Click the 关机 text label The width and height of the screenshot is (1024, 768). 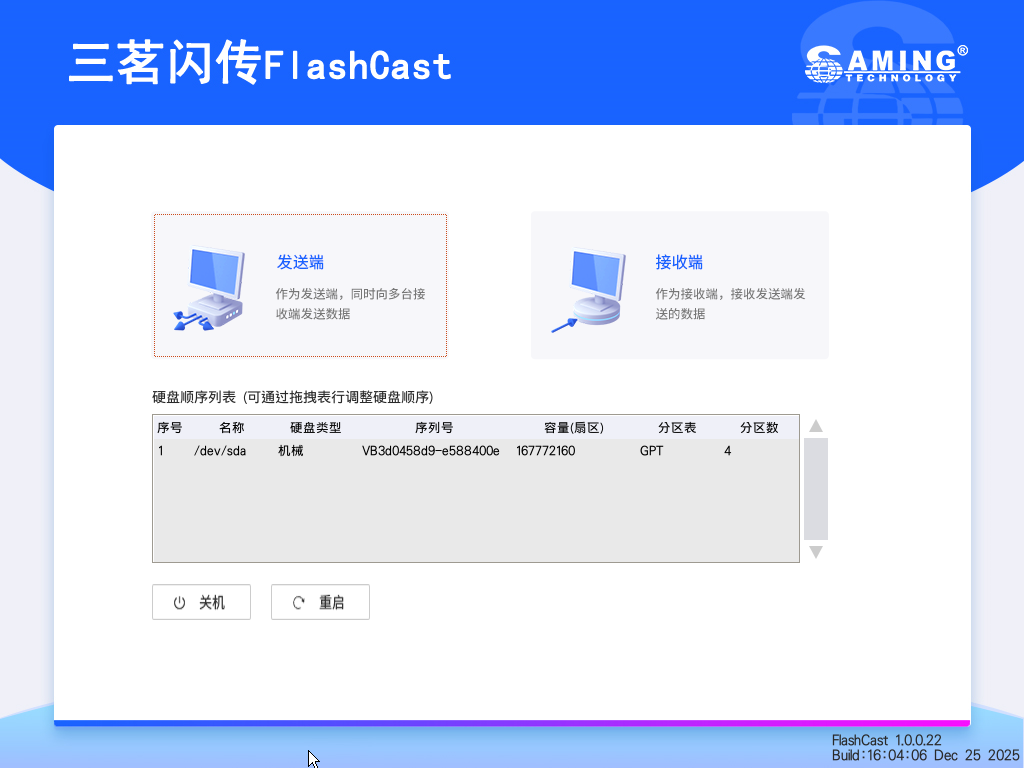click(x=212, y=603)
